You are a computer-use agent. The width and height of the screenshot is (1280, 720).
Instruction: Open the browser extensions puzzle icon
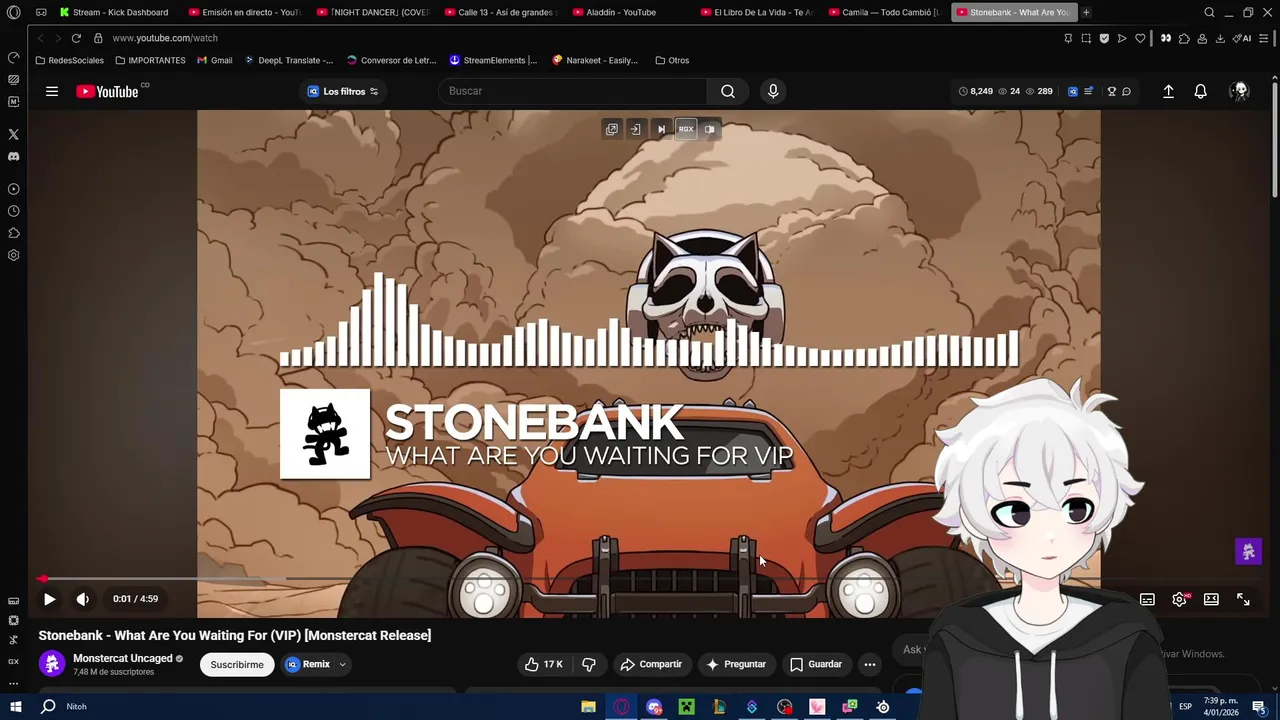point(1184,38)
